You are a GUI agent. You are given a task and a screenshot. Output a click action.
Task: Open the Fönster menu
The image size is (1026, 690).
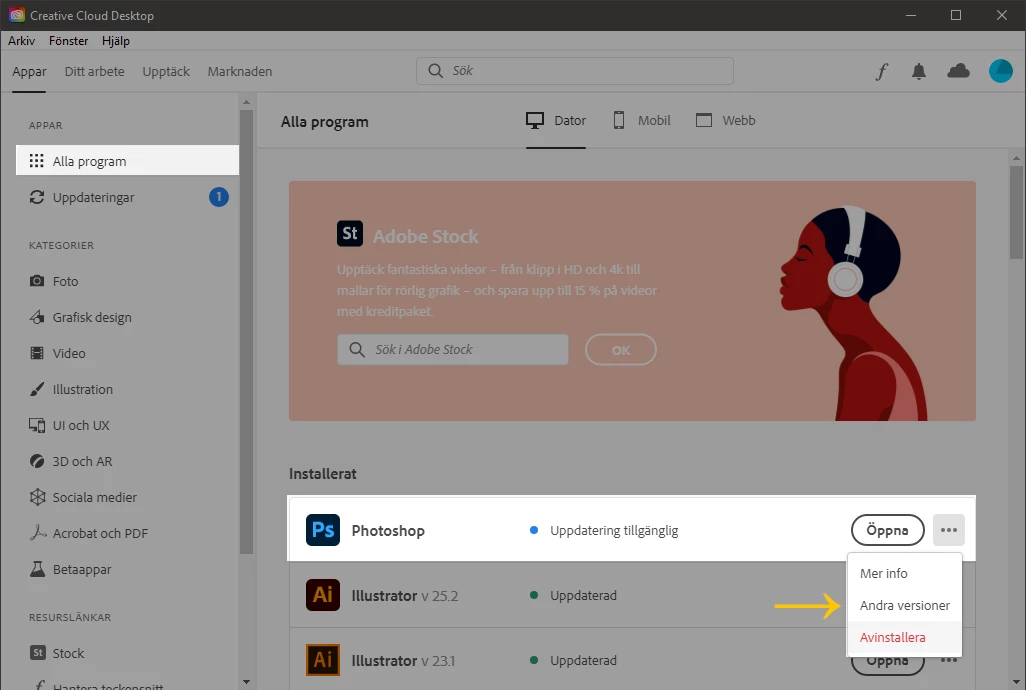coord(68,41)
